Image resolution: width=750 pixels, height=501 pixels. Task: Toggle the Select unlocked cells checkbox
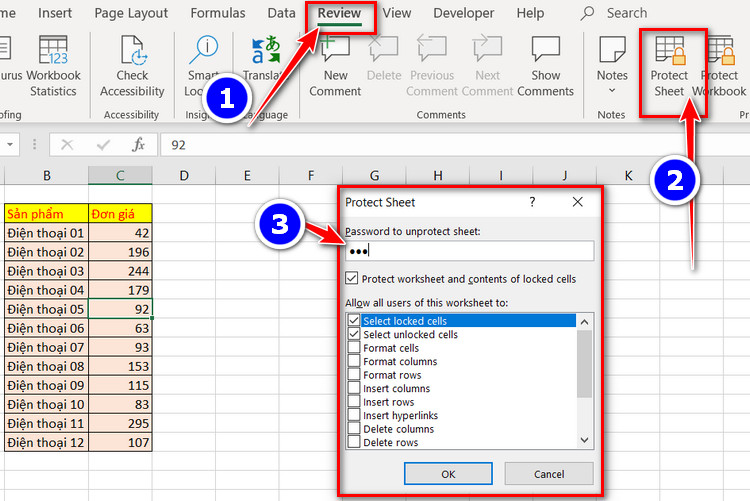tap(354, 334)
